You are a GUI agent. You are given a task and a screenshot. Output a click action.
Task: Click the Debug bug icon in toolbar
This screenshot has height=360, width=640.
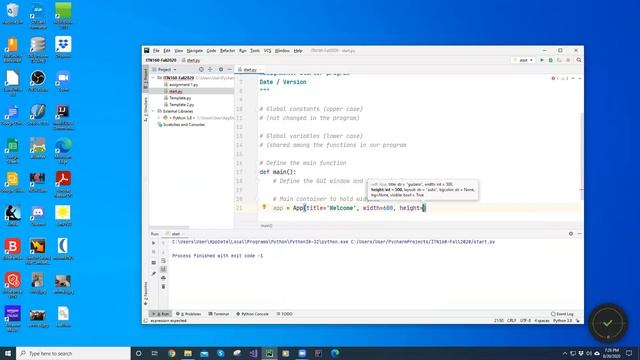click(x=551, y=60)
